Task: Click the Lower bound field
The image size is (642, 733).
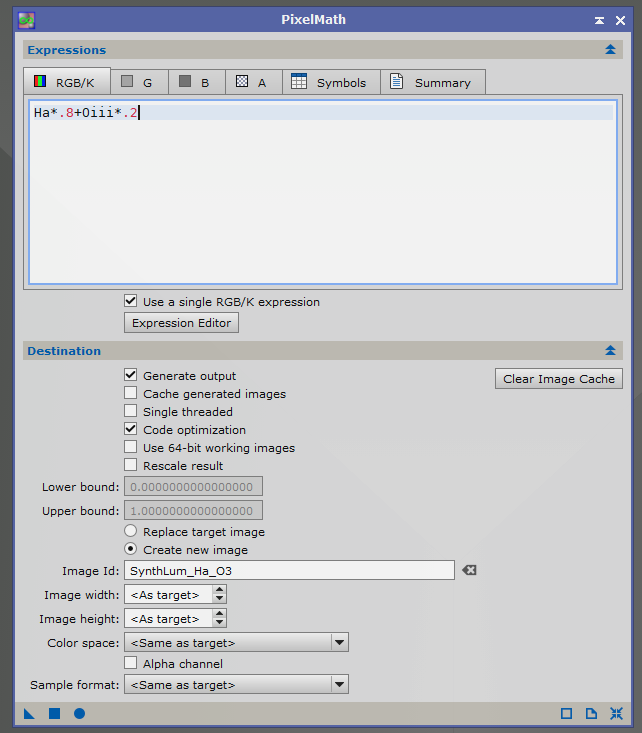Action: click(x=193, y=487)
